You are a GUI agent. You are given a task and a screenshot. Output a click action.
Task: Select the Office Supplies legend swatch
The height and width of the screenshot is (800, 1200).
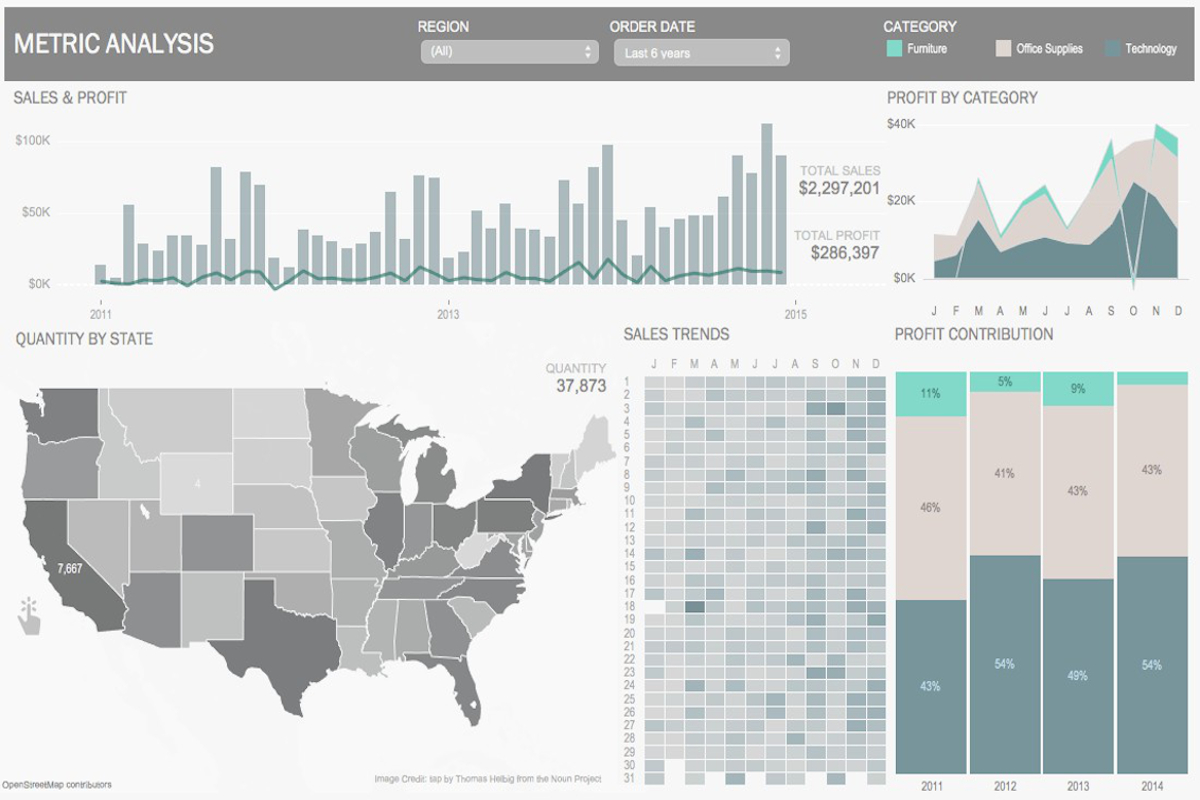click(x=1003, y=48)
